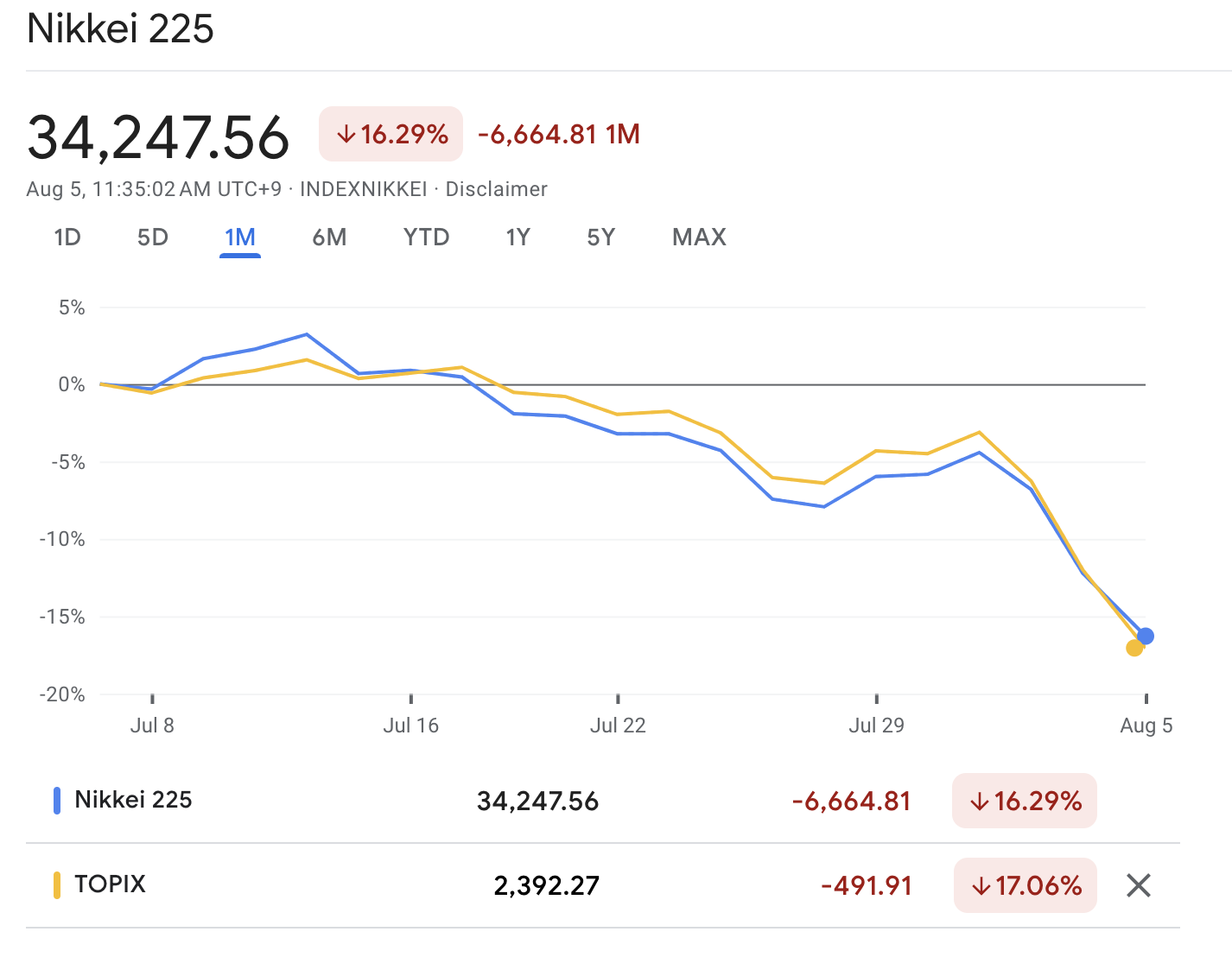Remove TOPIX from the chart comparison

(1138, 885)
